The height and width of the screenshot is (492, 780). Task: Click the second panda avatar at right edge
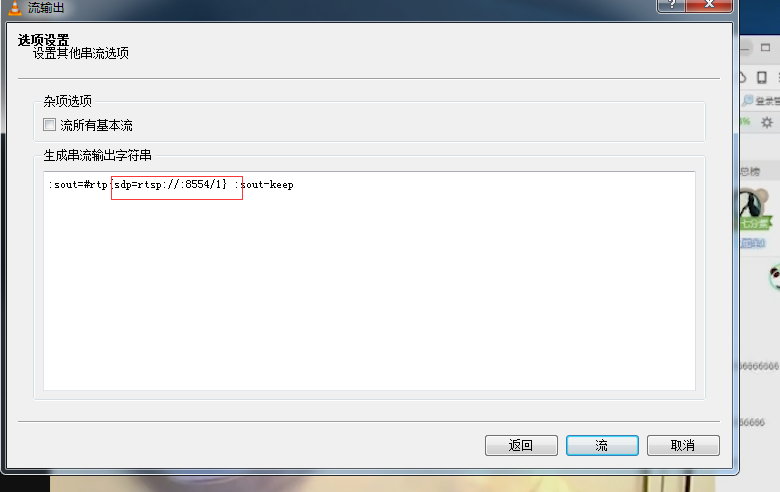775,278
